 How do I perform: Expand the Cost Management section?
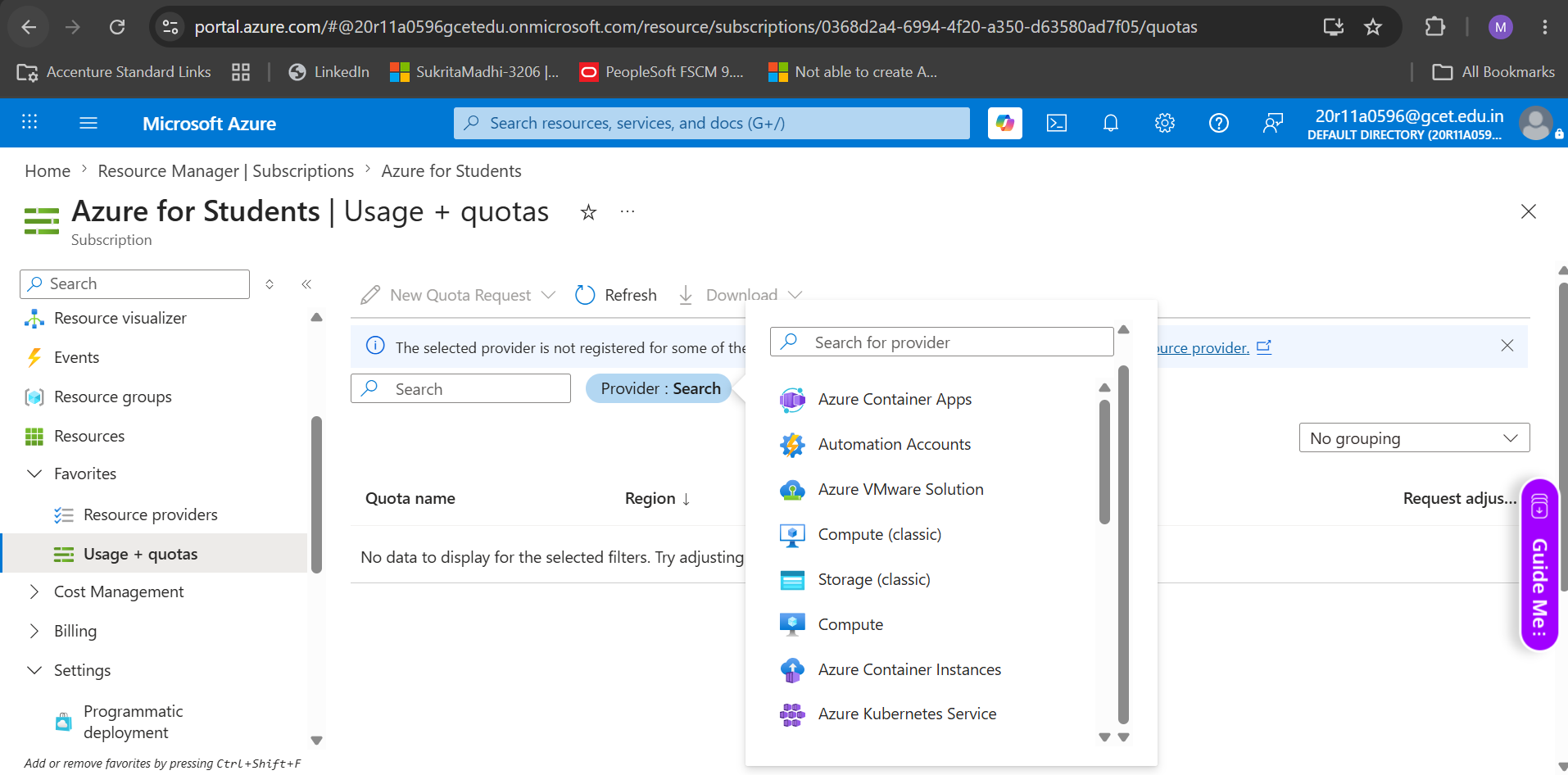click(x=34, y=591)
